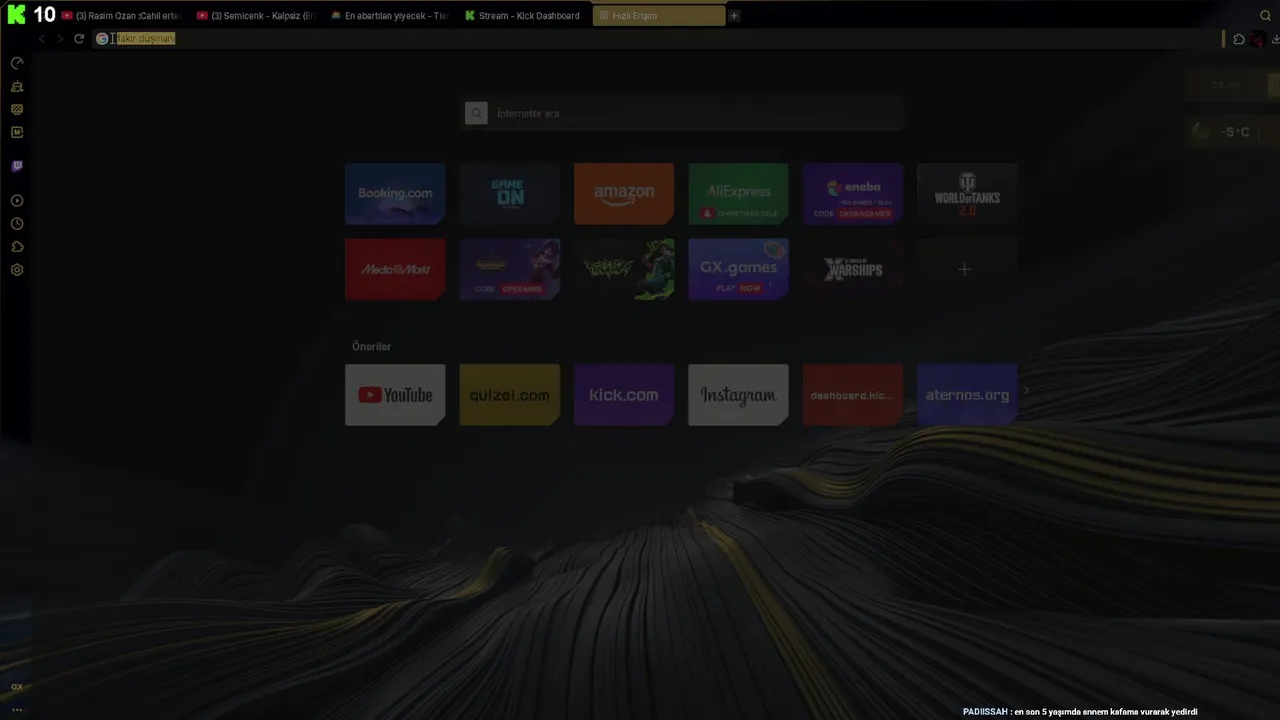The image size is (1280, 720).
Task: Open the GX.games speed dial tile
Action: (738, 269)
